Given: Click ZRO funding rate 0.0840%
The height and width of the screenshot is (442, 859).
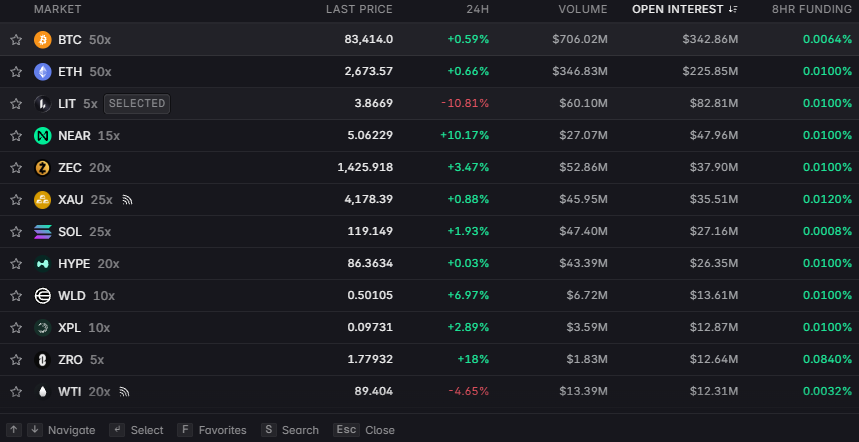Looking at the screenshot, I should 828,360.
